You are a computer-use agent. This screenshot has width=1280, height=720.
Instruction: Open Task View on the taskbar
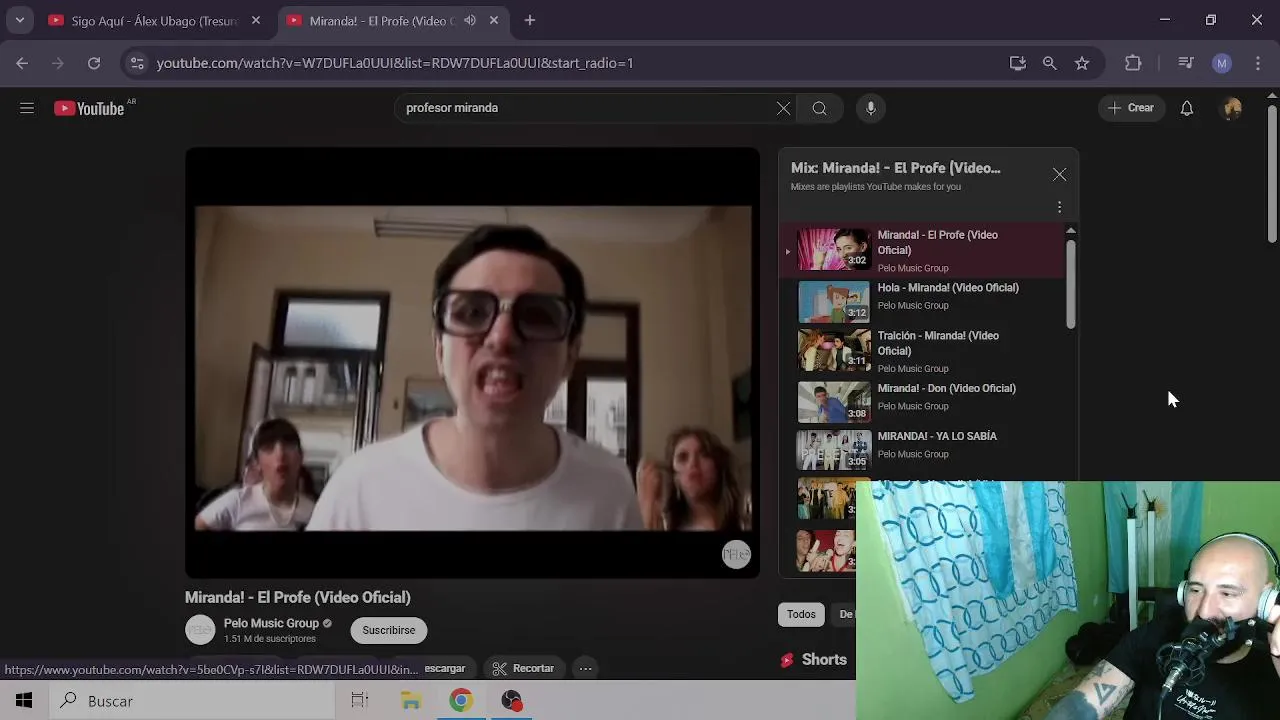[x=360, y=701]
